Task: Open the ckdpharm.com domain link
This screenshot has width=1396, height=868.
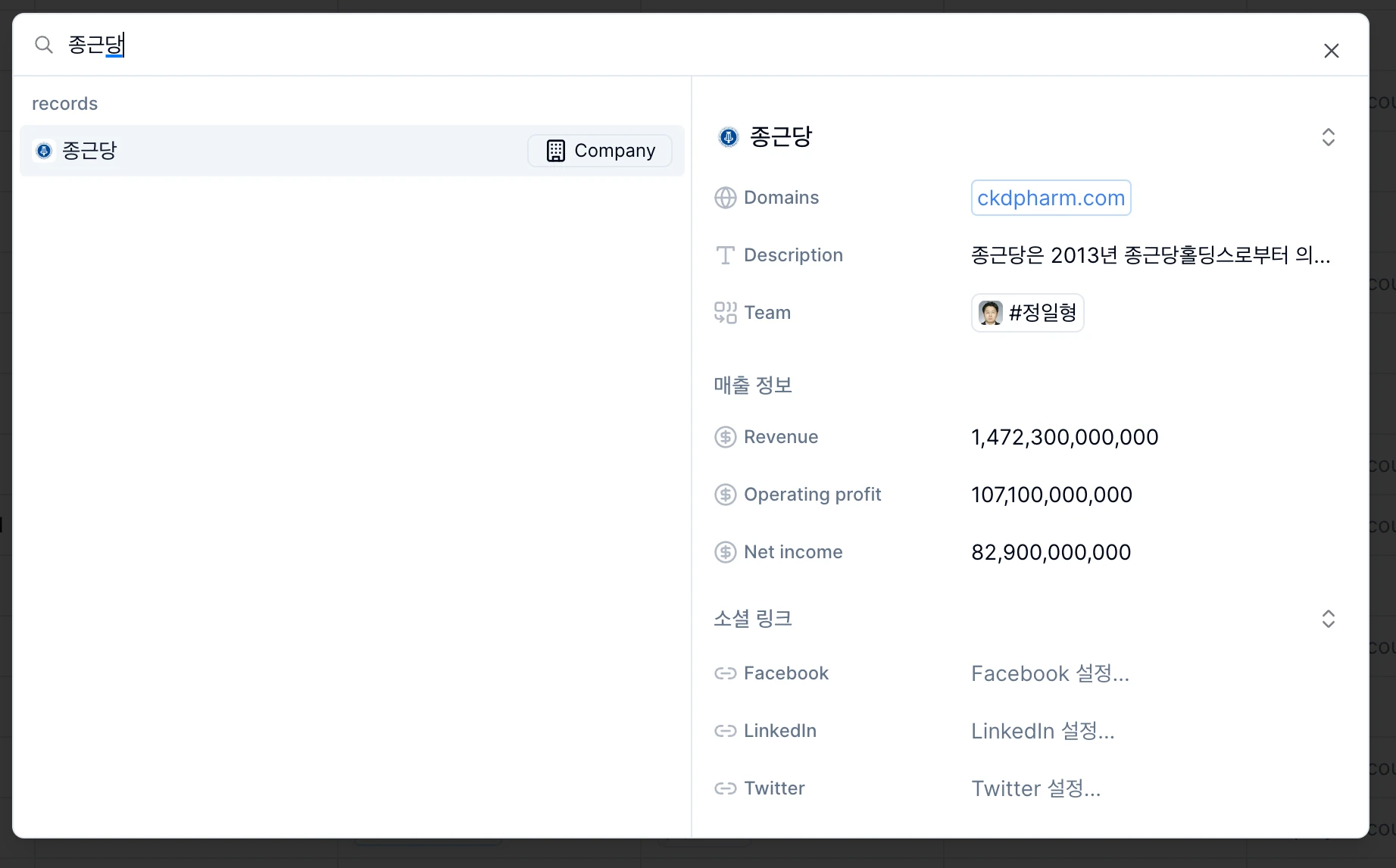Action: pyautogui.click(x=1051, y=198)
